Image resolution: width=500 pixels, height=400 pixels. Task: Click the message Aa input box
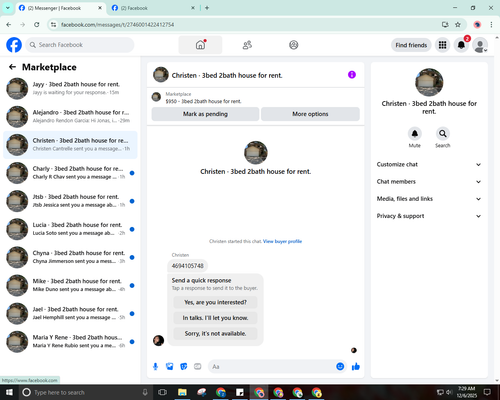pos(272,367)
